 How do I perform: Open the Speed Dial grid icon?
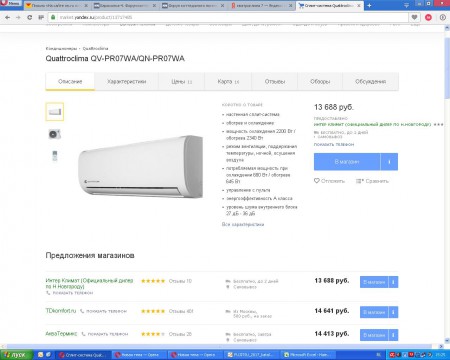pos(41,17)
